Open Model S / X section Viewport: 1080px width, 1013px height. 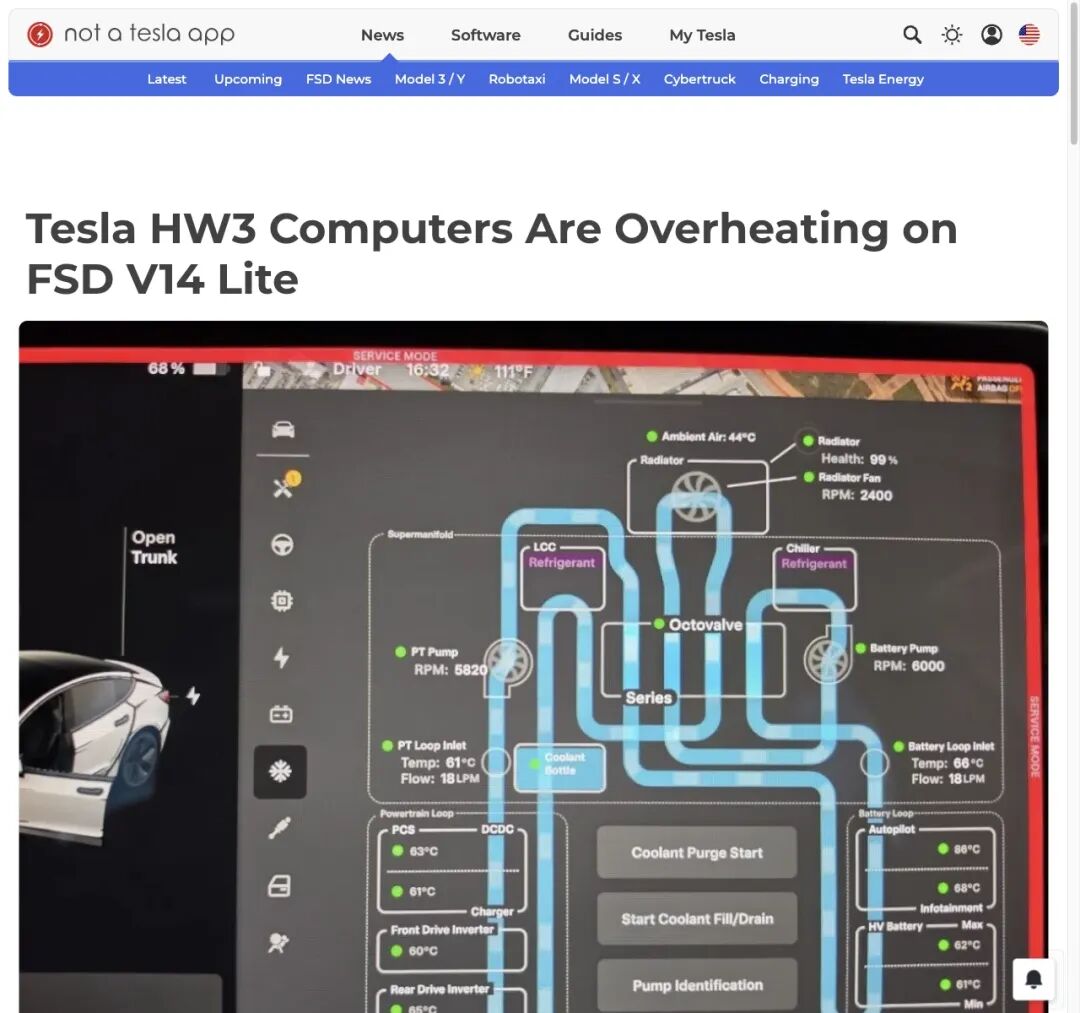[605, 79]
